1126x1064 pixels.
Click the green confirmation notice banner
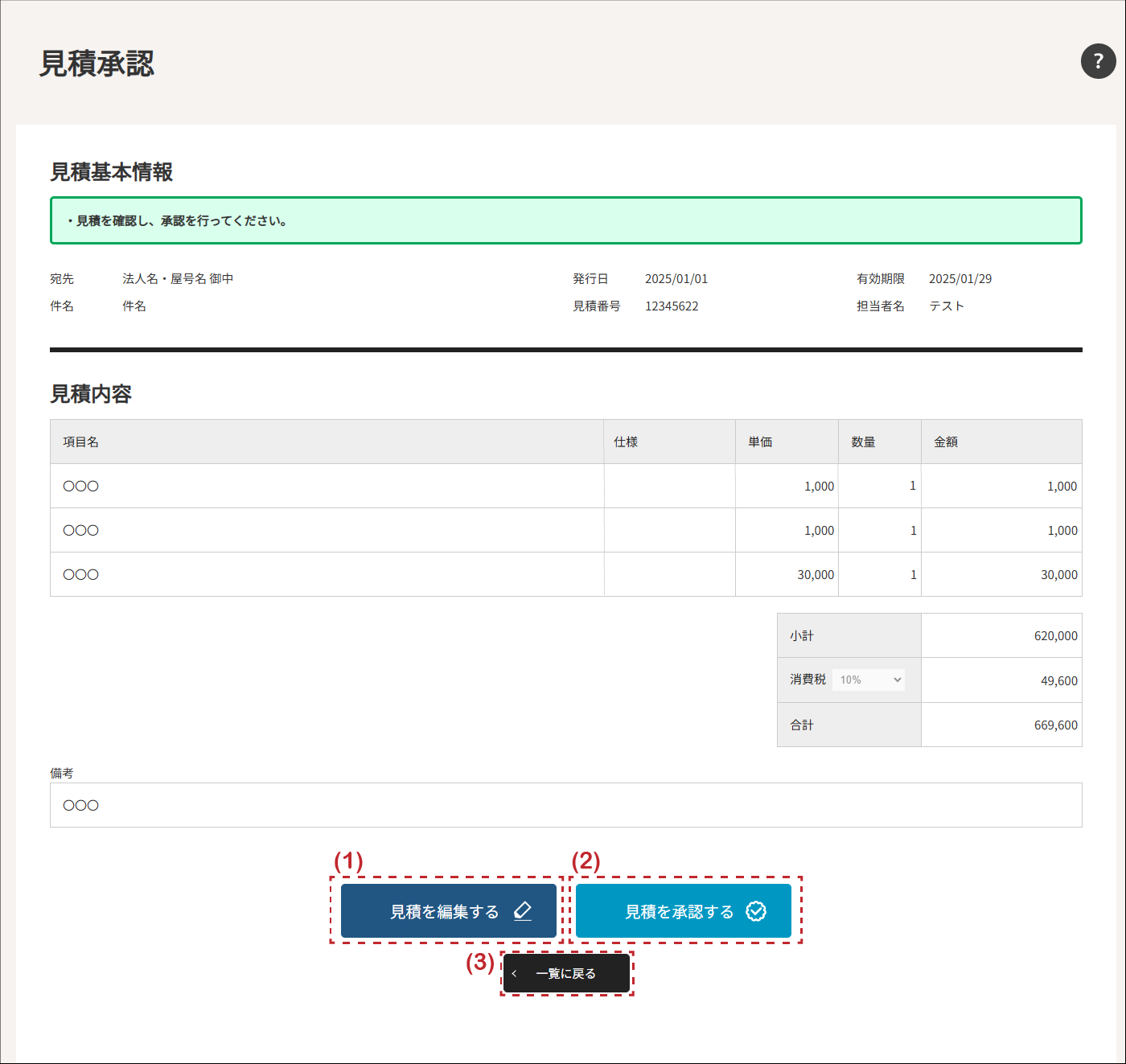tap(565, 220)
